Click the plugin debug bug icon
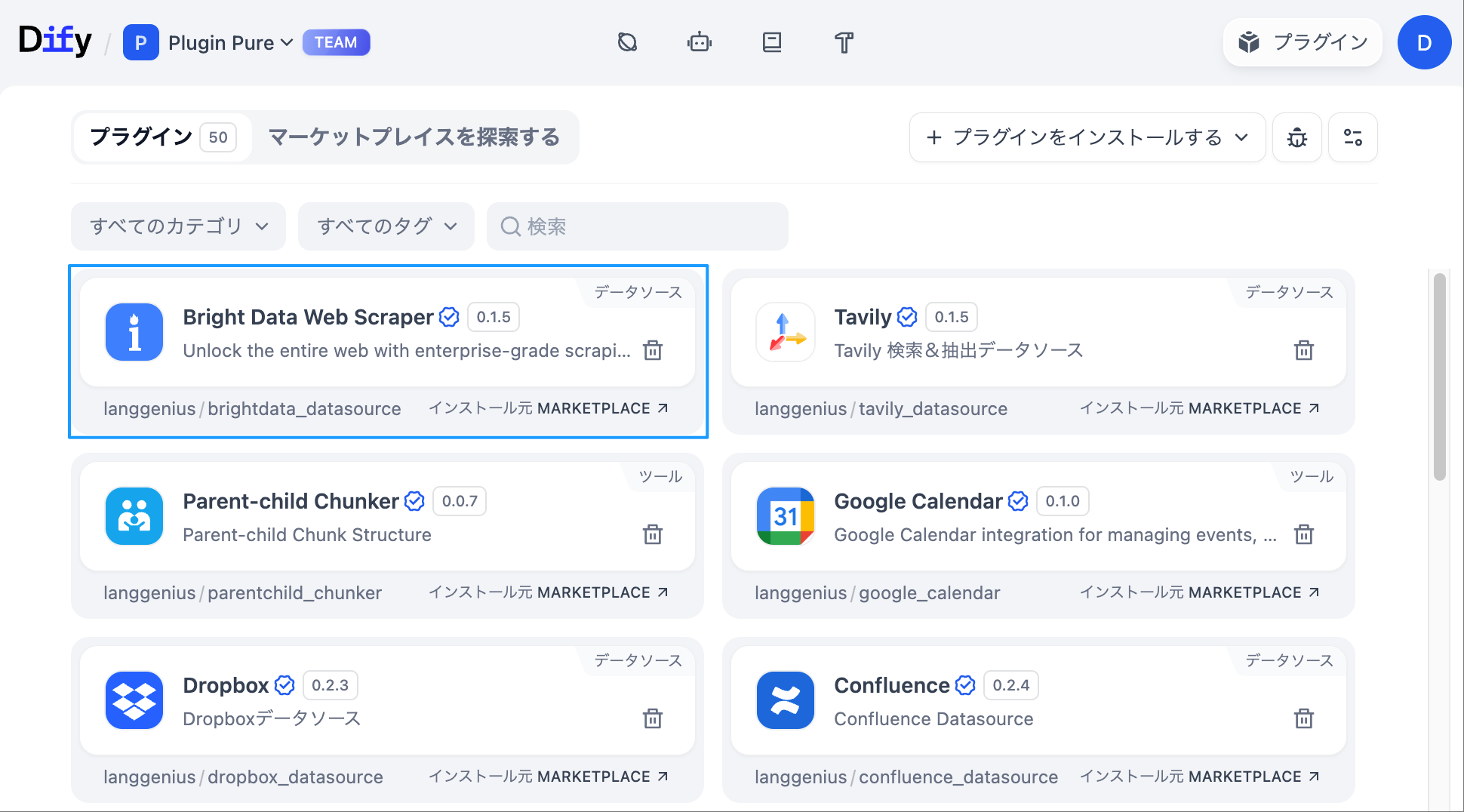This screenshot has width=1464, height=812. (1296, 137)
